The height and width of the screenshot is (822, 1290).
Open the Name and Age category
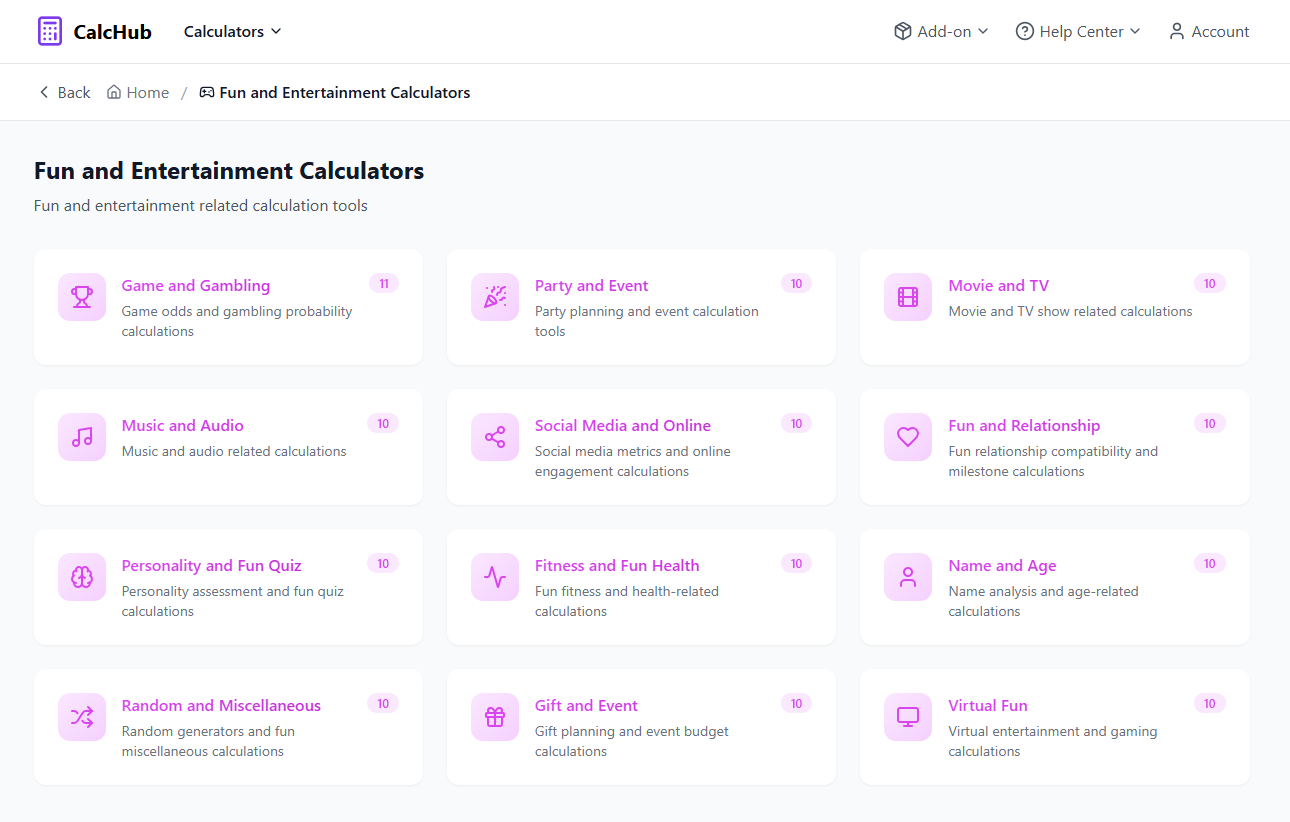coord(1002,565)
